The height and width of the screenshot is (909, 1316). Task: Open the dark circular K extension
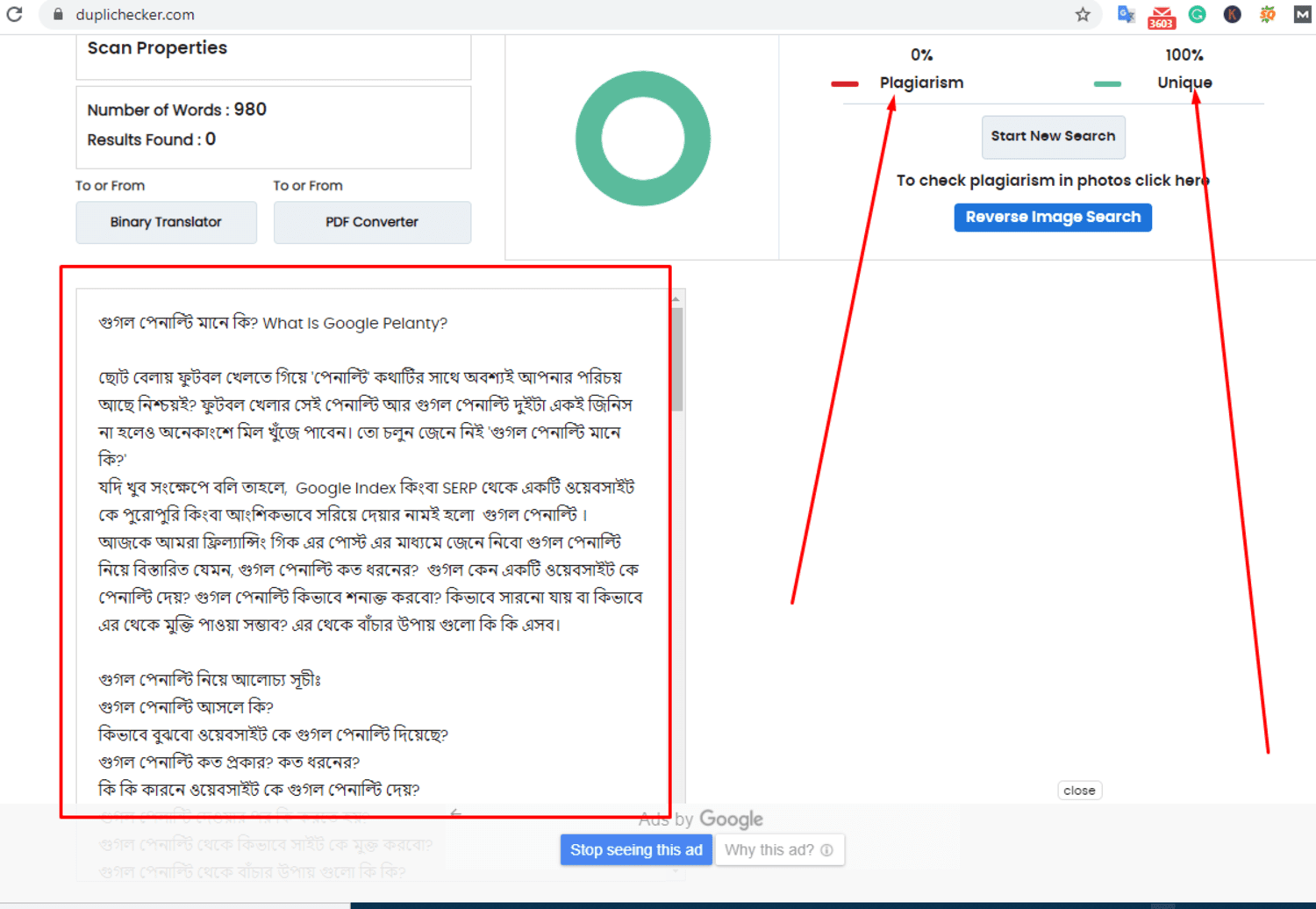point(1232,15)
